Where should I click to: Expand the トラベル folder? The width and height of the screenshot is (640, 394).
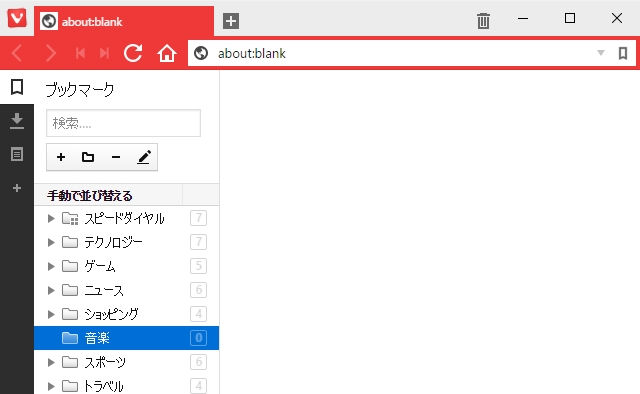click(51, 386)
